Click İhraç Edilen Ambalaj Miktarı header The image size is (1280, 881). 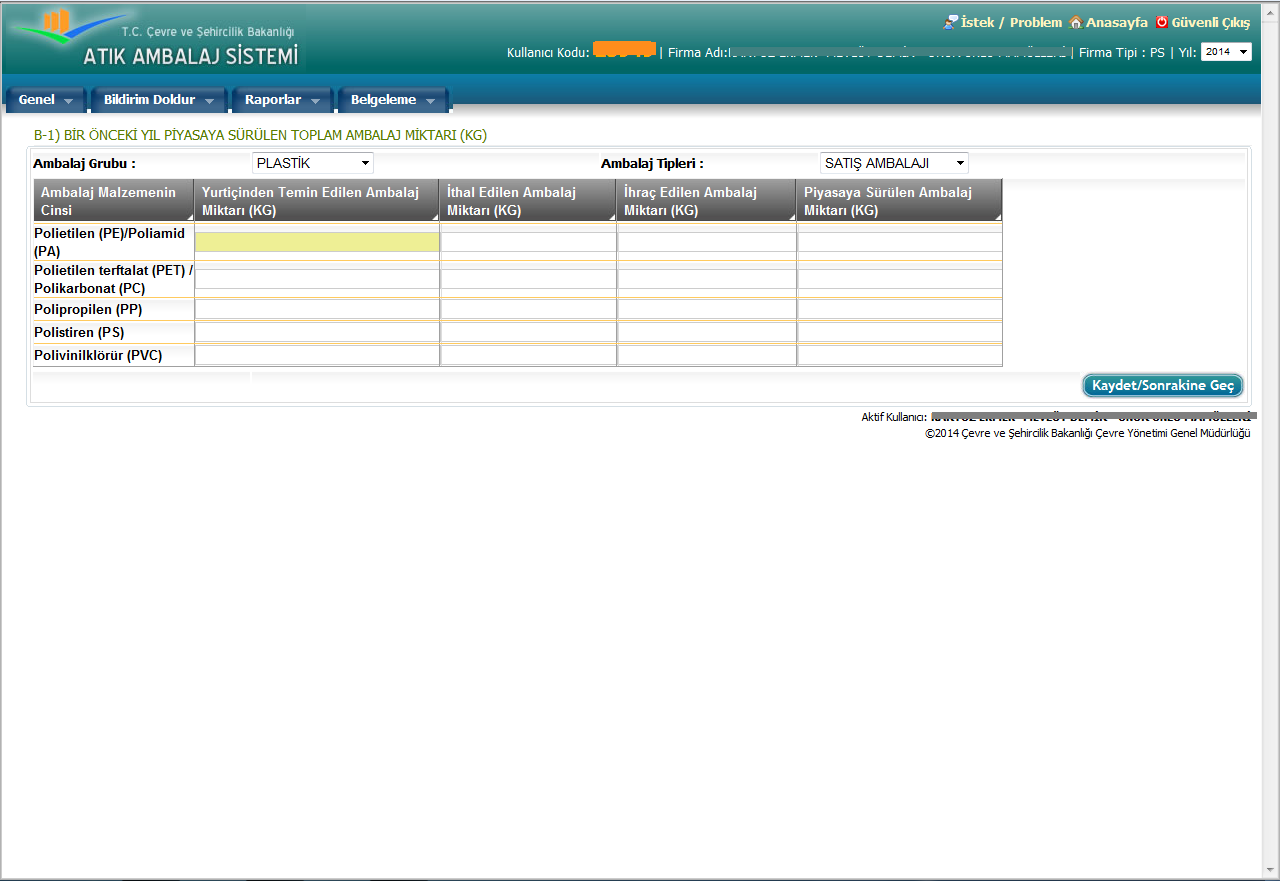[x=707, y=201]
